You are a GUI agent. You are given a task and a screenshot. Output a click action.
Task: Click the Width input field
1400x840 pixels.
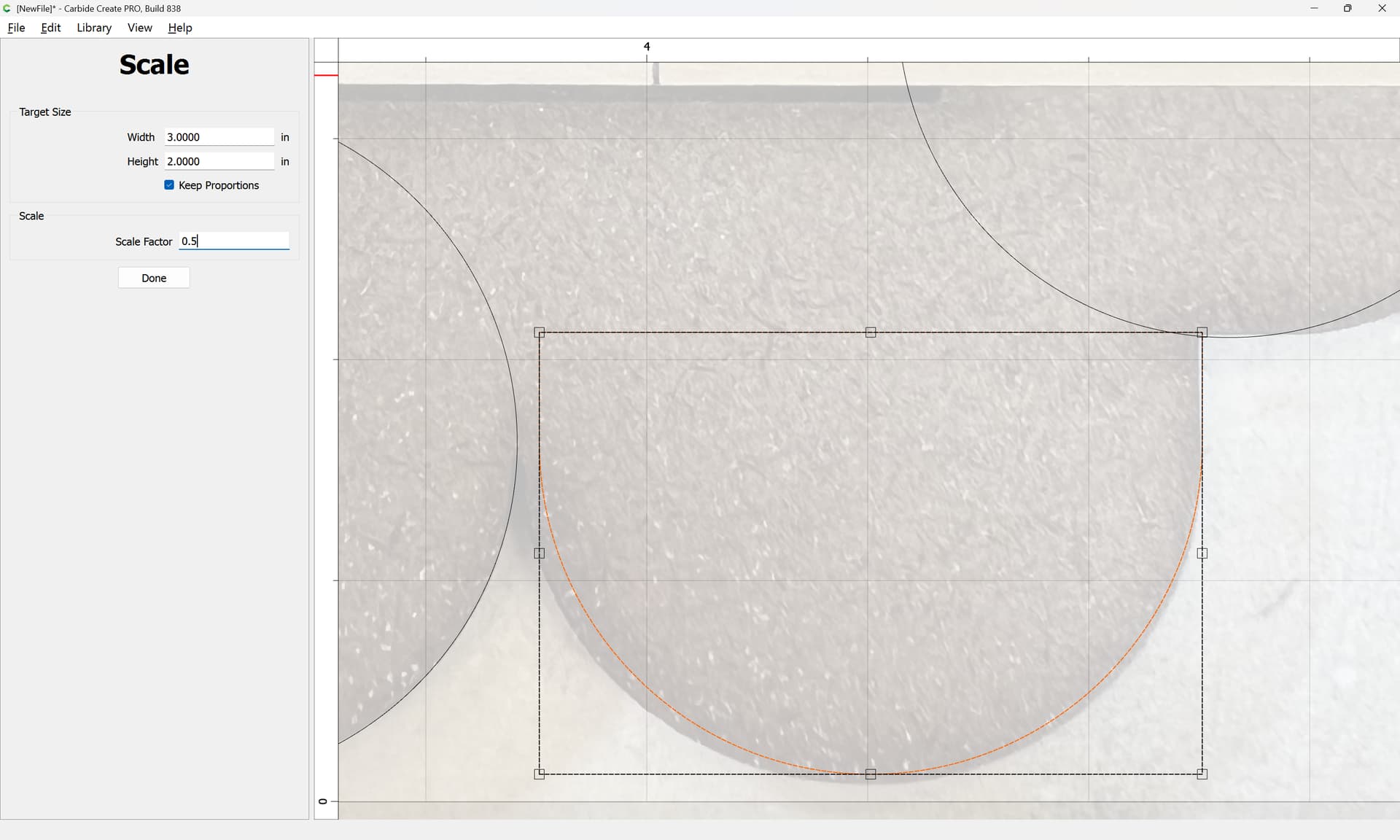(x=219, y=137)
